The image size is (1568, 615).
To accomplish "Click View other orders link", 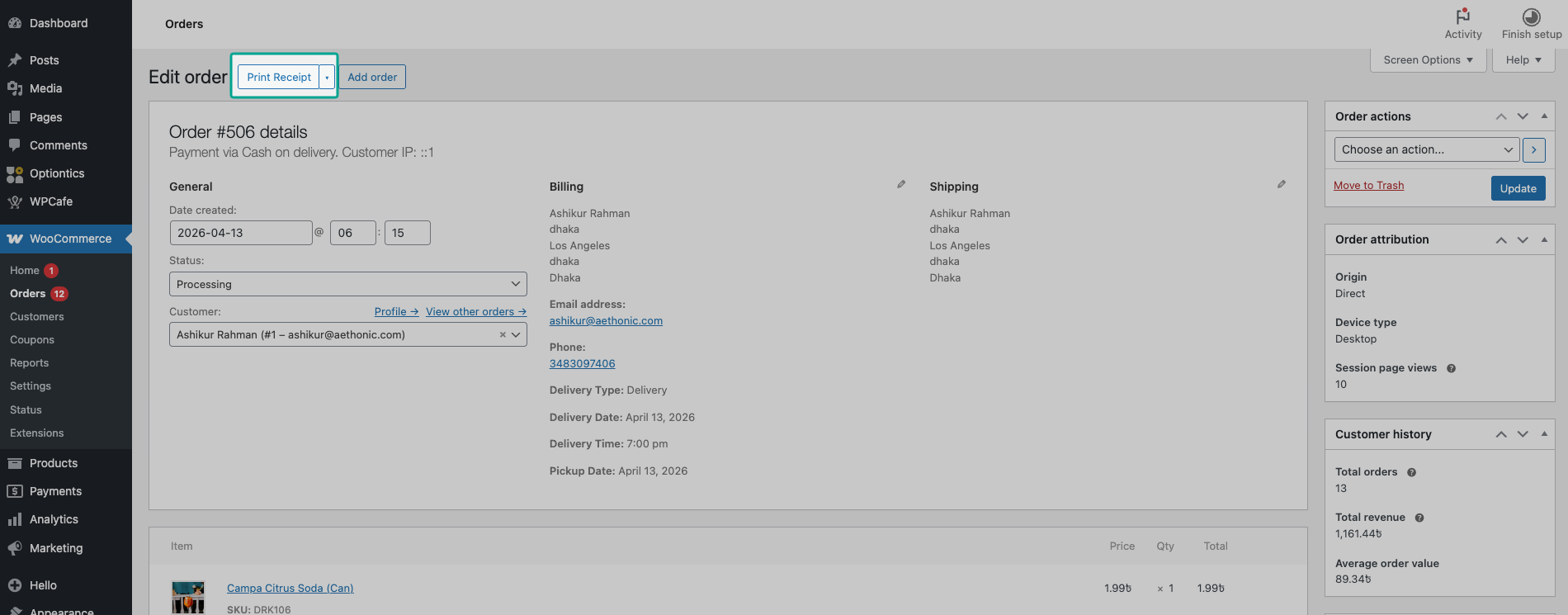I will tap(476, 311).
